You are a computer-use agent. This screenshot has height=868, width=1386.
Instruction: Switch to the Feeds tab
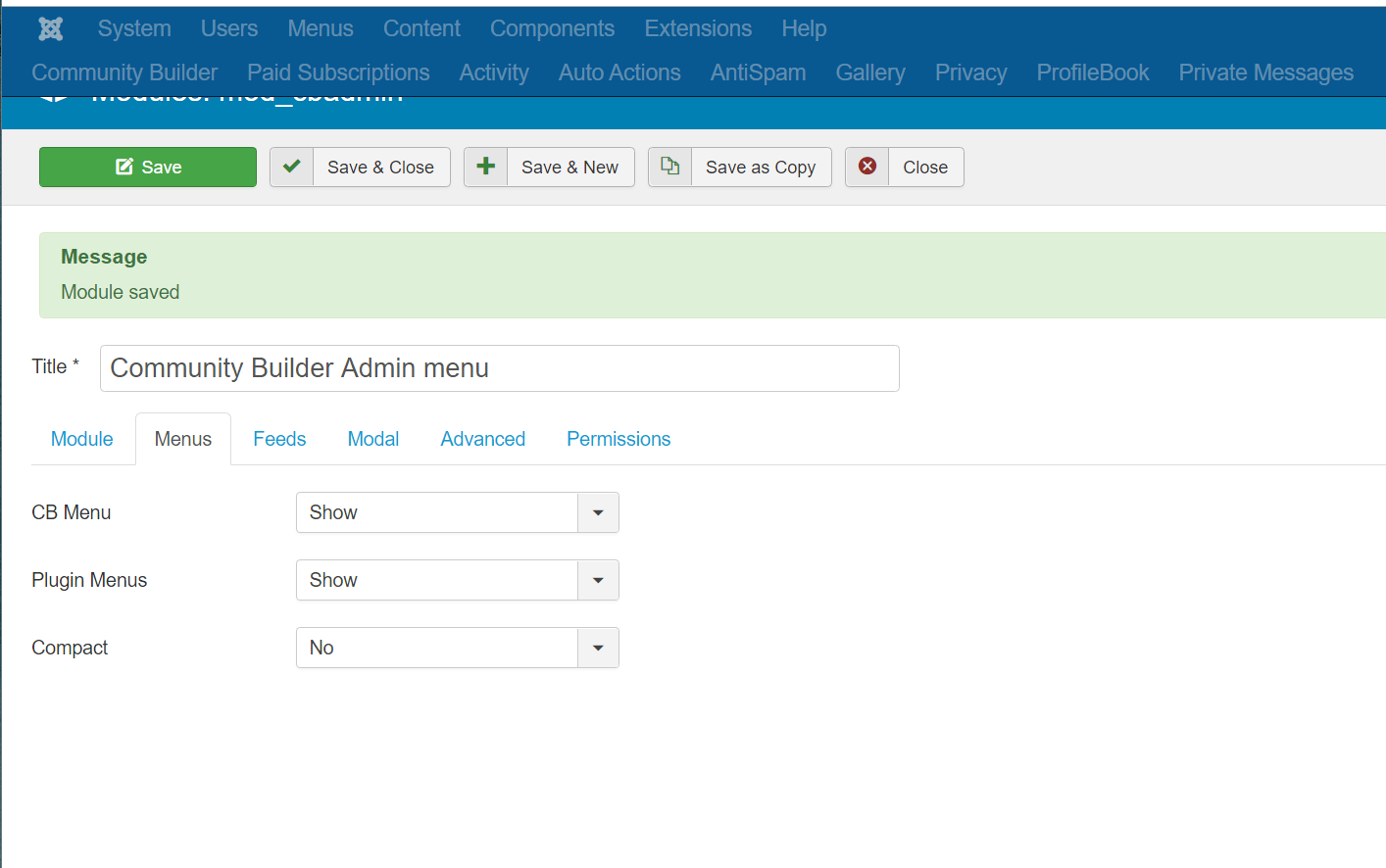click(279, 439)
